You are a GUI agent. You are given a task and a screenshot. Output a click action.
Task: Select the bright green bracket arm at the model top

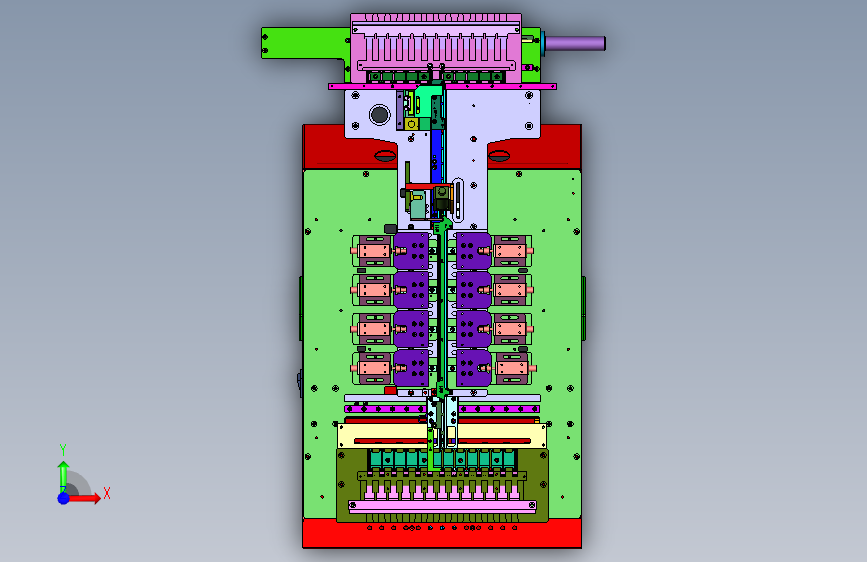point(301,43)
